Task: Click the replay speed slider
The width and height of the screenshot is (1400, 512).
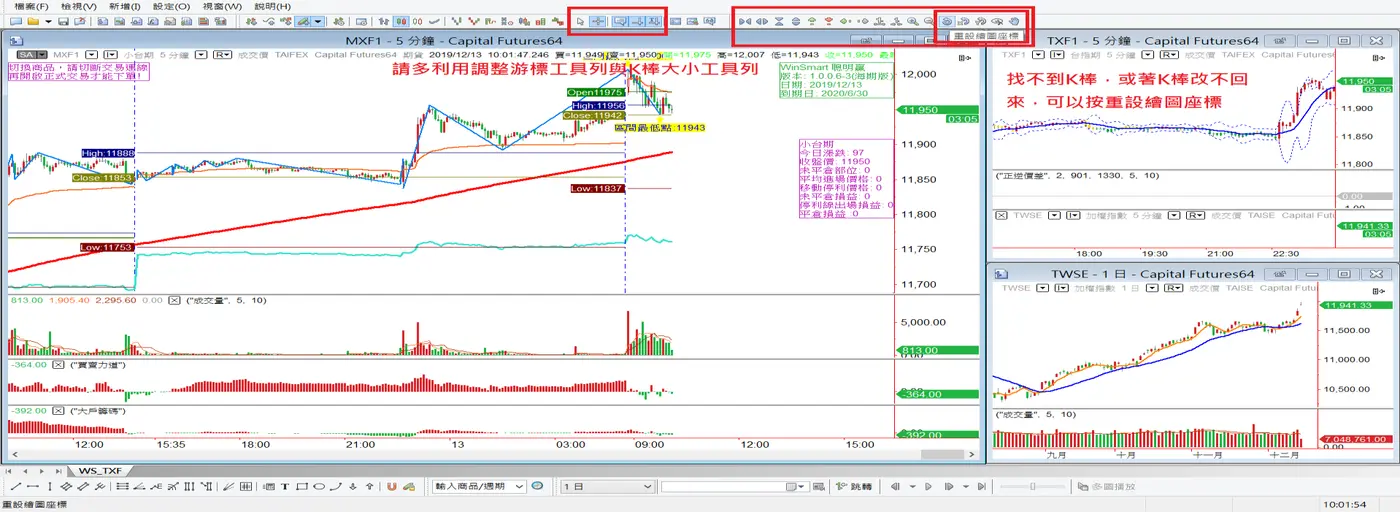Action: tap(1032, 486)
